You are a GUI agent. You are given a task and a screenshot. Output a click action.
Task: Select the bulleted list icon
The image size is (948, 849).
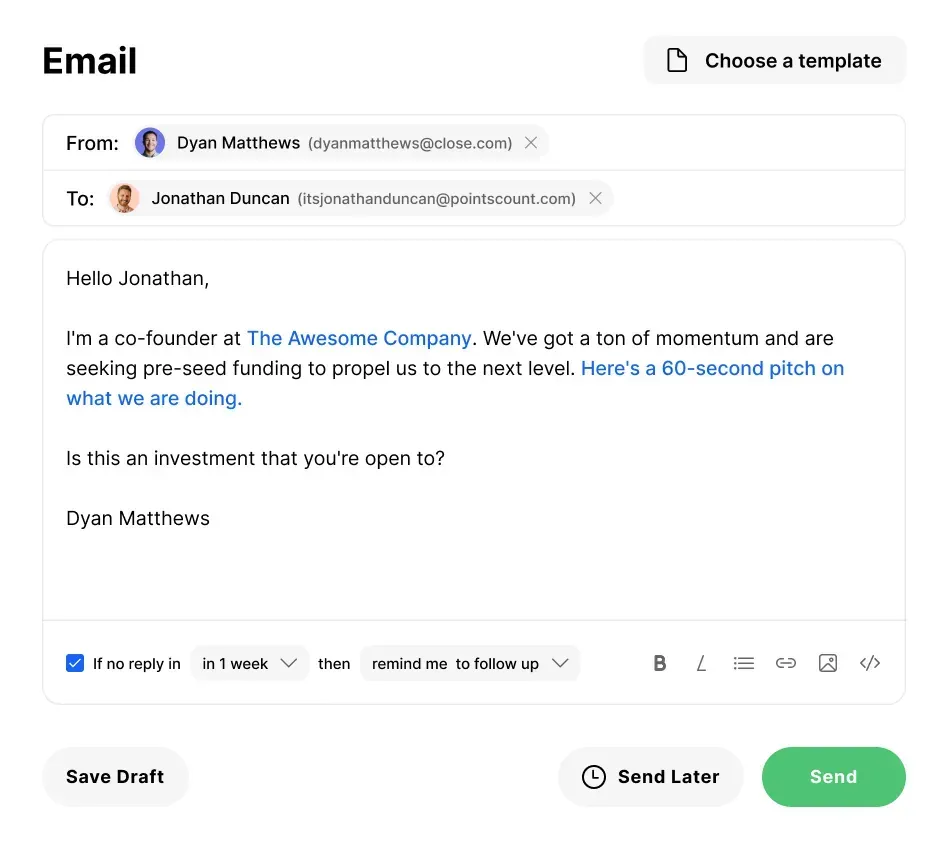click(743, 663)
